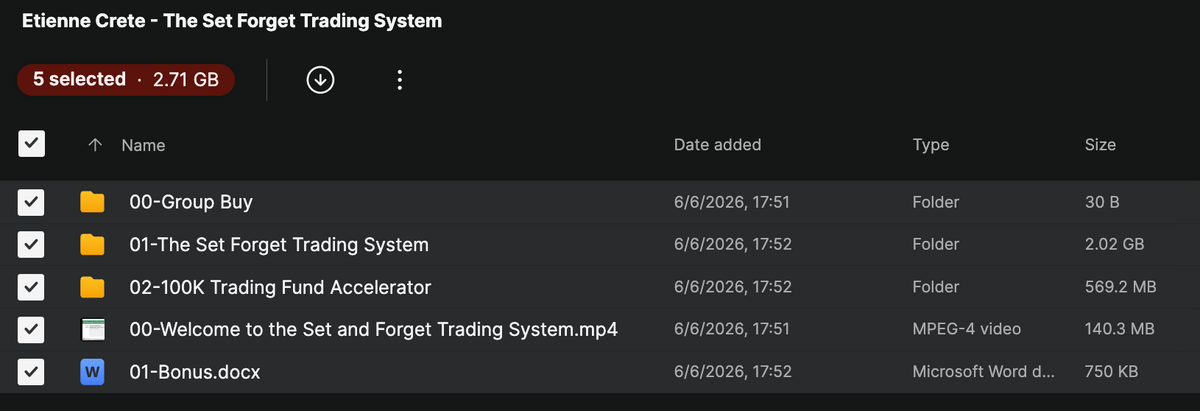Click the 5 selected 2.71 GB badge
The image size is (1200, 411).
click(x=126, y=80)
